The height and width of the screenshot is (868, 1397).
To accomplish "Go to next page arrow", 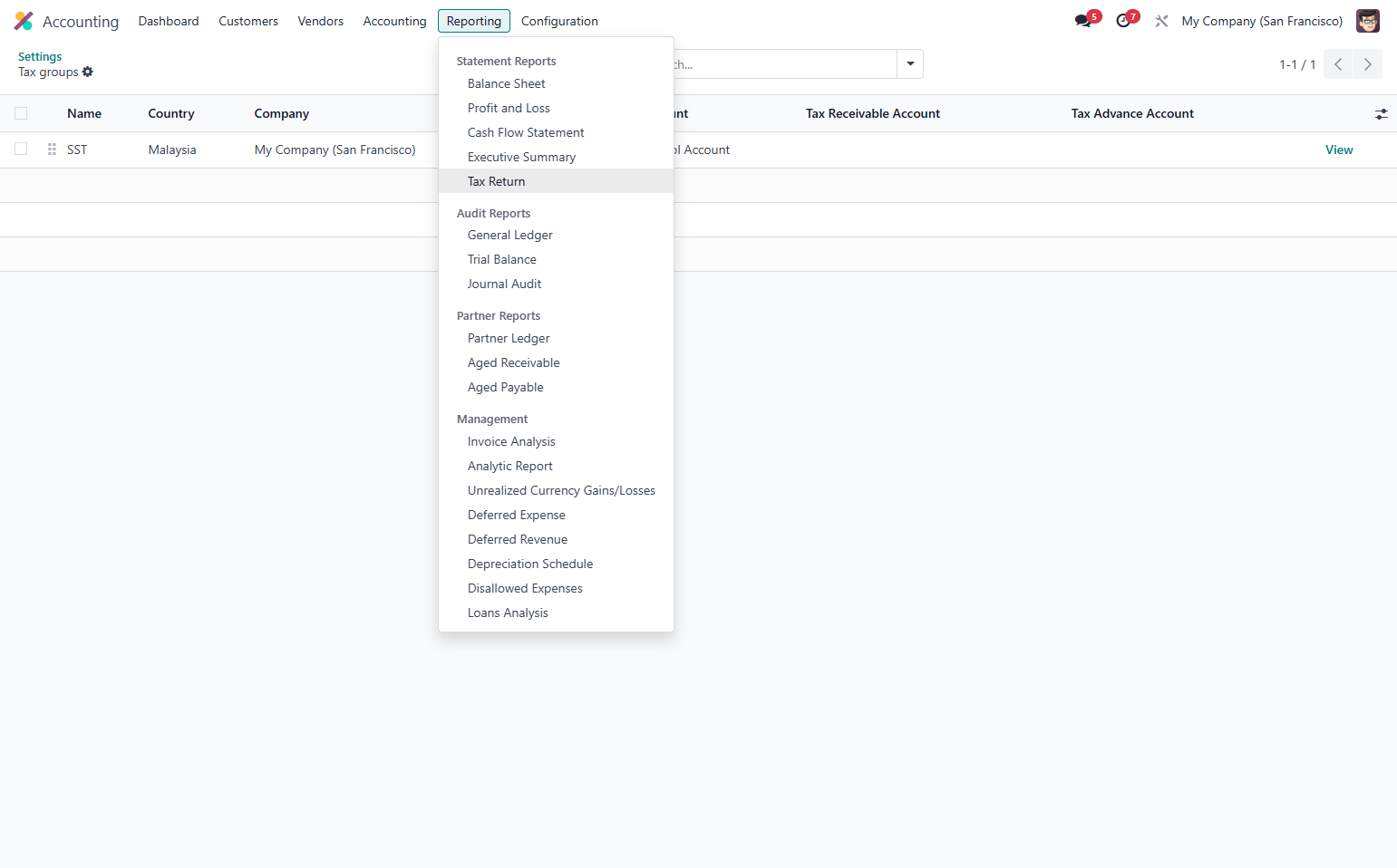I will pos(1368,64).
